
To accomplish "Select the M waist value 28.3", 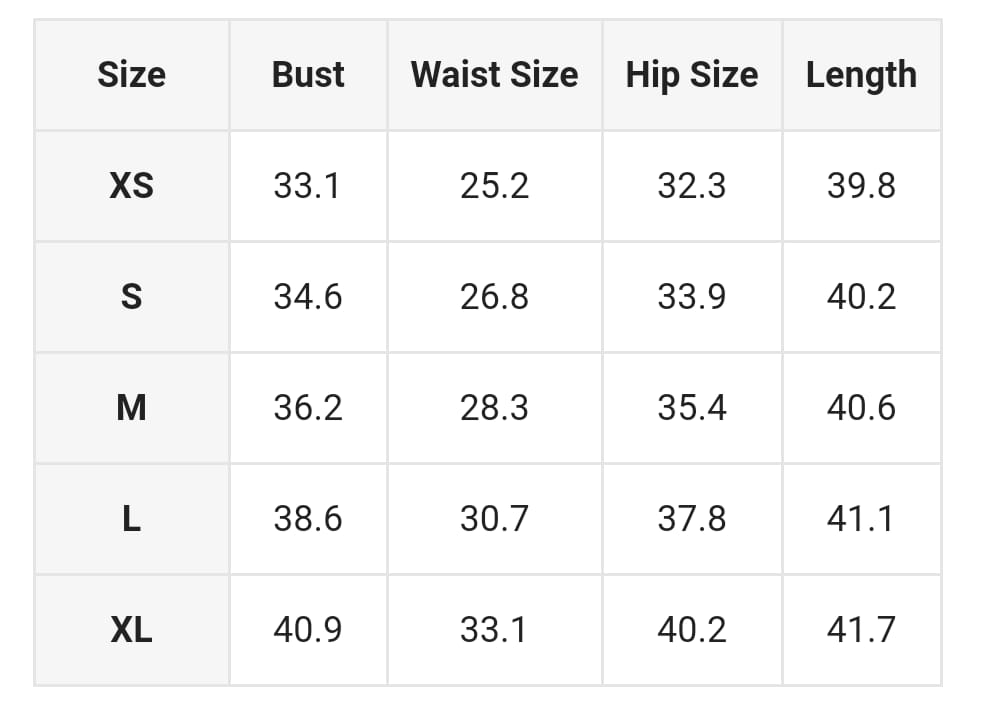I will [x=494, y=408].
